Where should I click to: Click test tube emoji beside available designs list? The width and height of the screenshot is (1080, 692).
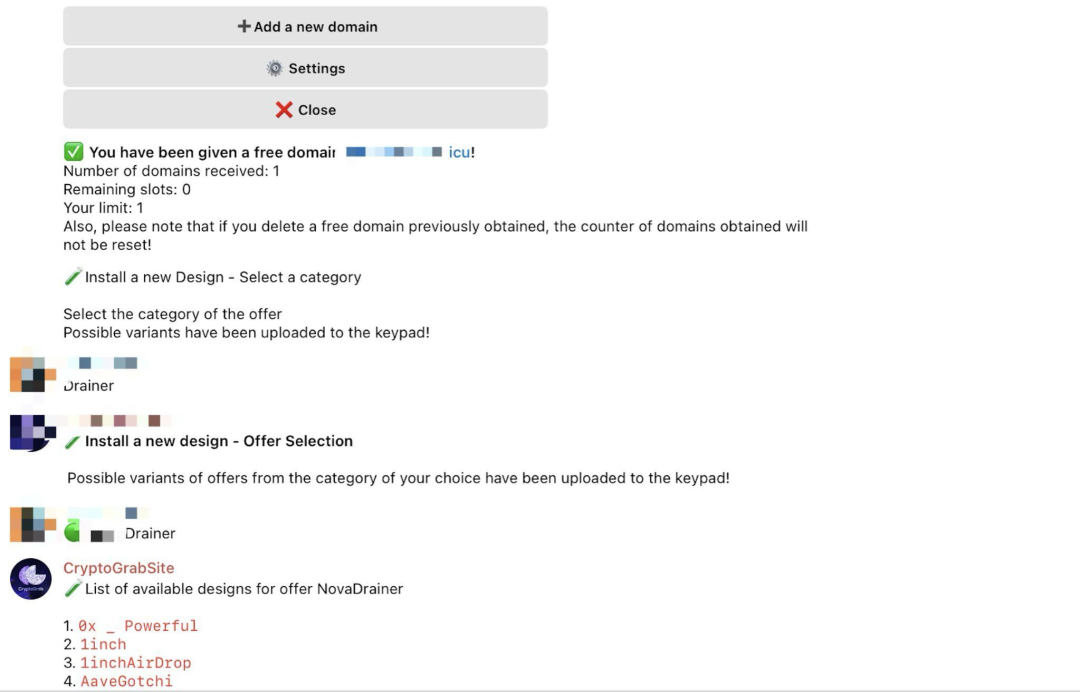click(72, 589)
